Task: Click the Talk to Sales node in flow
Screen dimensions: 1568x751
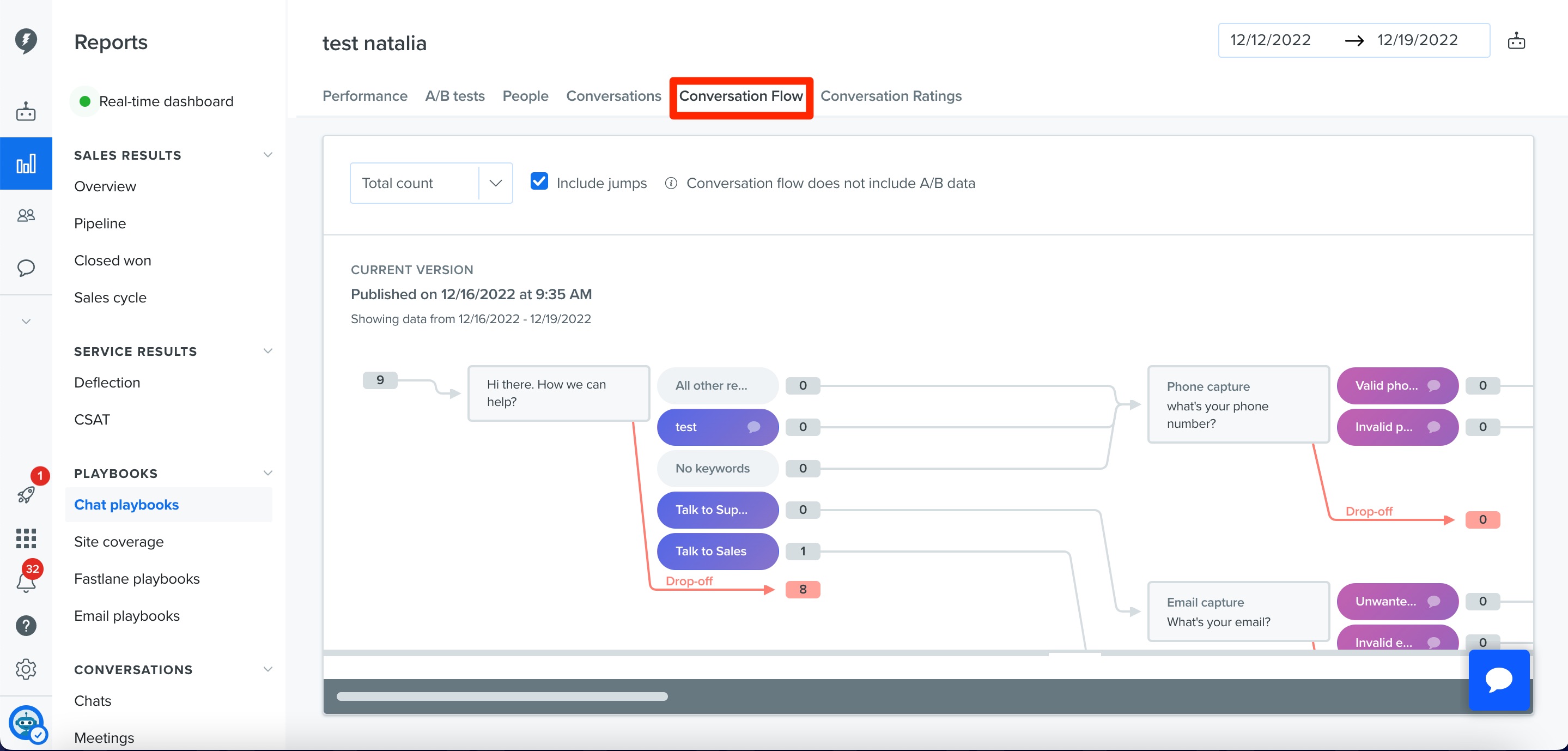Action: [x=717, y=551]
